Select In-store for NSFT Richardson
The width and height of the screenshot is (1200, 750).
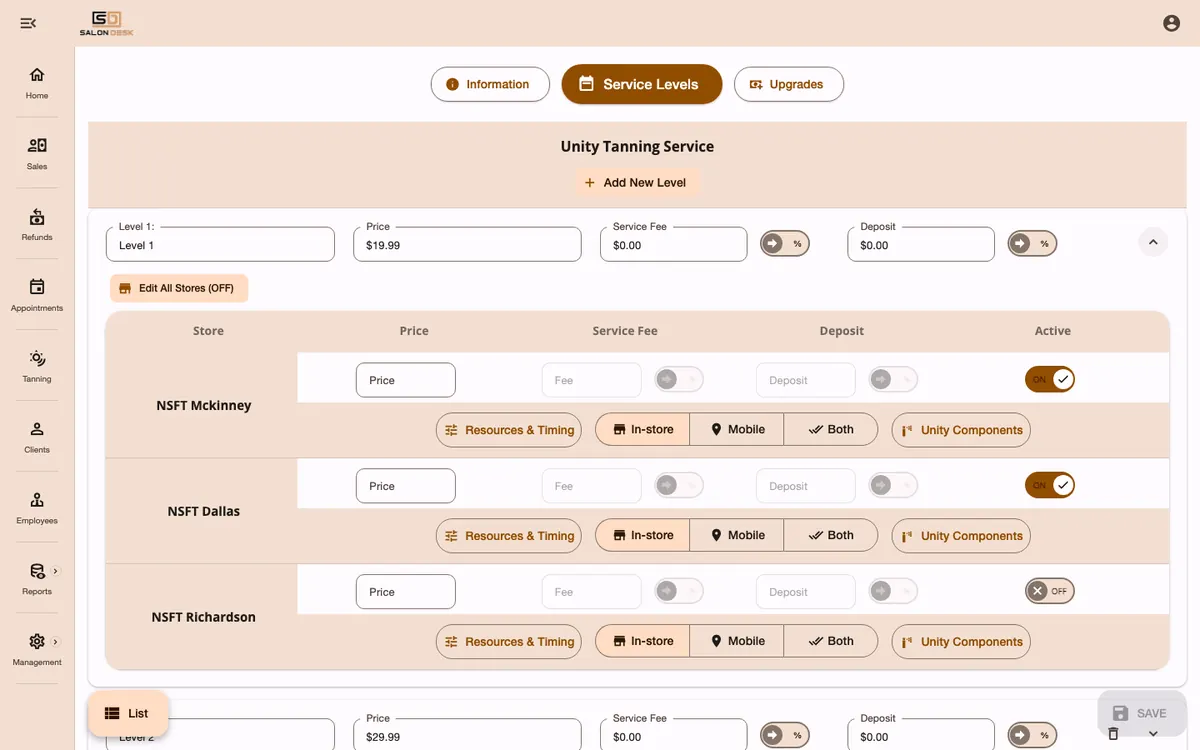[643, 642]
